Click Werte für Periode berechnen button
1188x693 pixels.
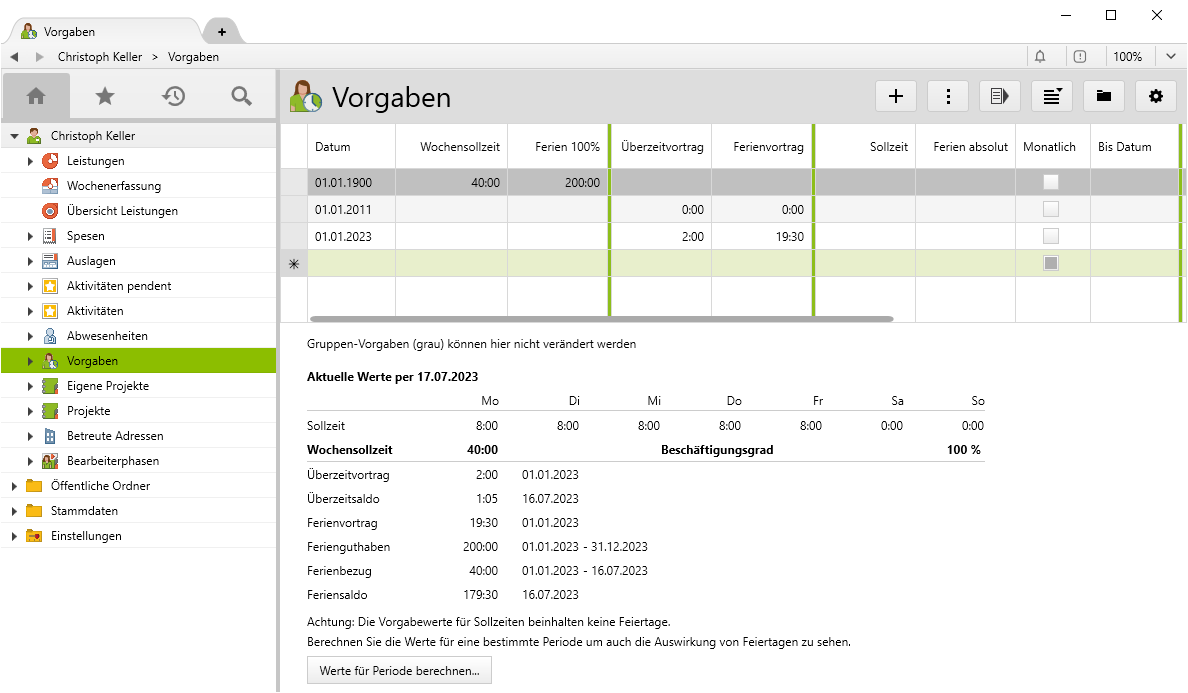399,670
